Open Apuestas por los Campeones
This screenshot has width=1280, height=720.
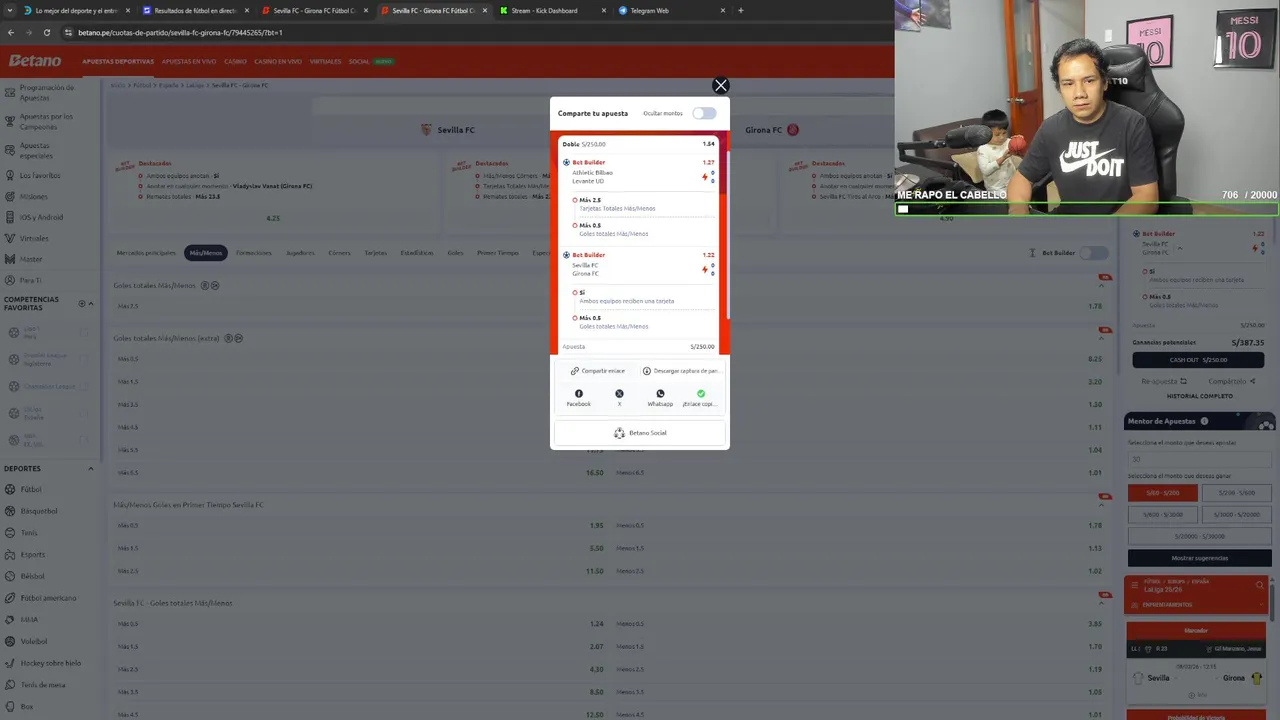[46, 121]
